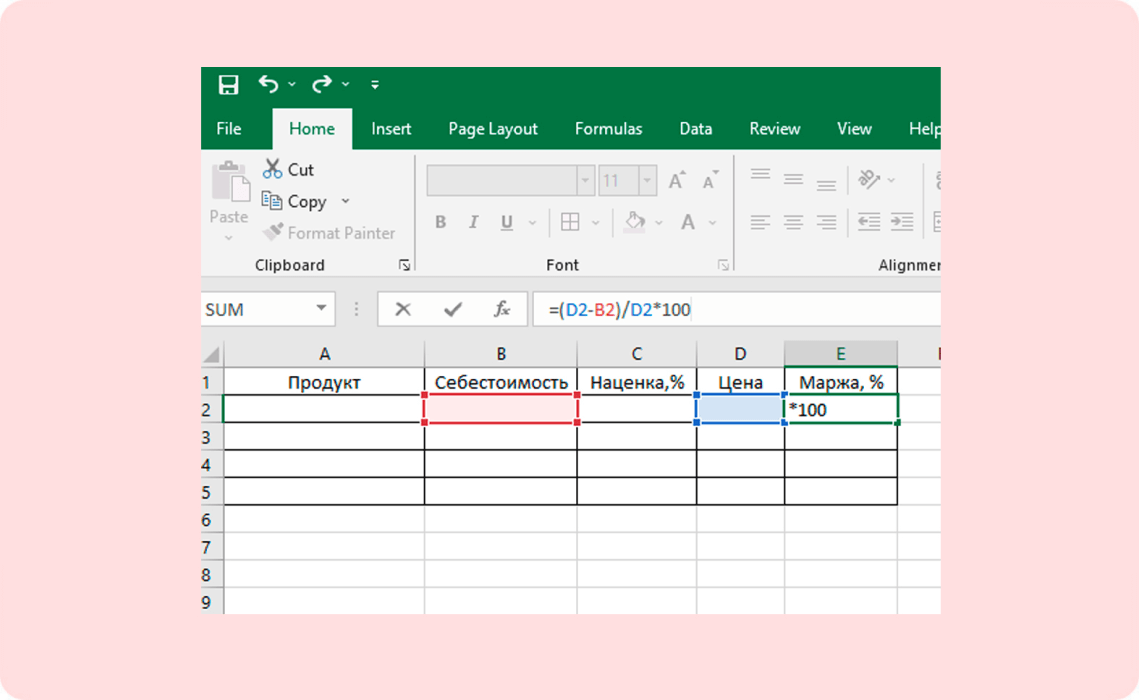Center text horizontally in the cell

(793, 222)
